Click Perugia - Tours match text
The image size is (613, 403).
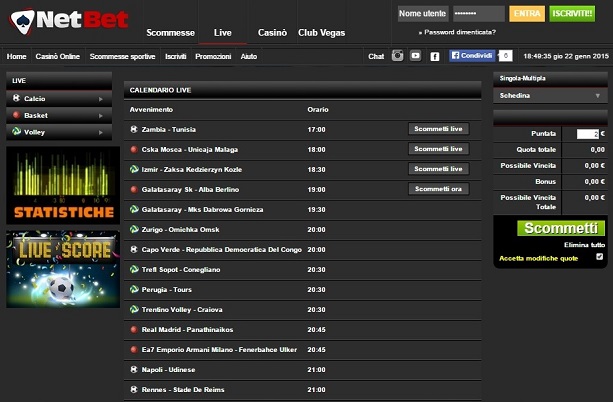click(167, 290)
